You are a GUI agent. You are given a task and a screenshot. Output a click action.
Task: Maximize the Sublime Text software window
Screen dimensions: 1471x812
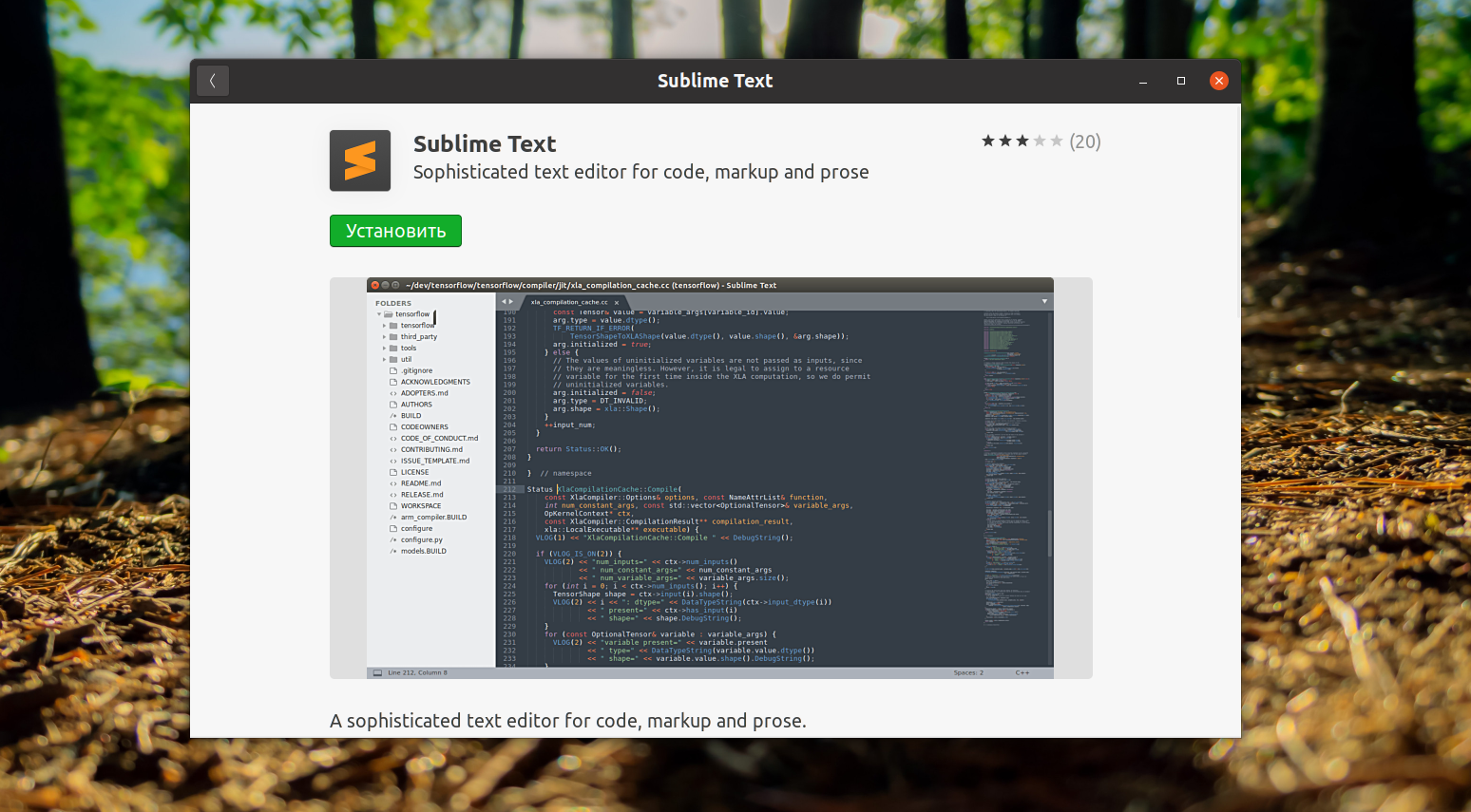pos(1181,81)
